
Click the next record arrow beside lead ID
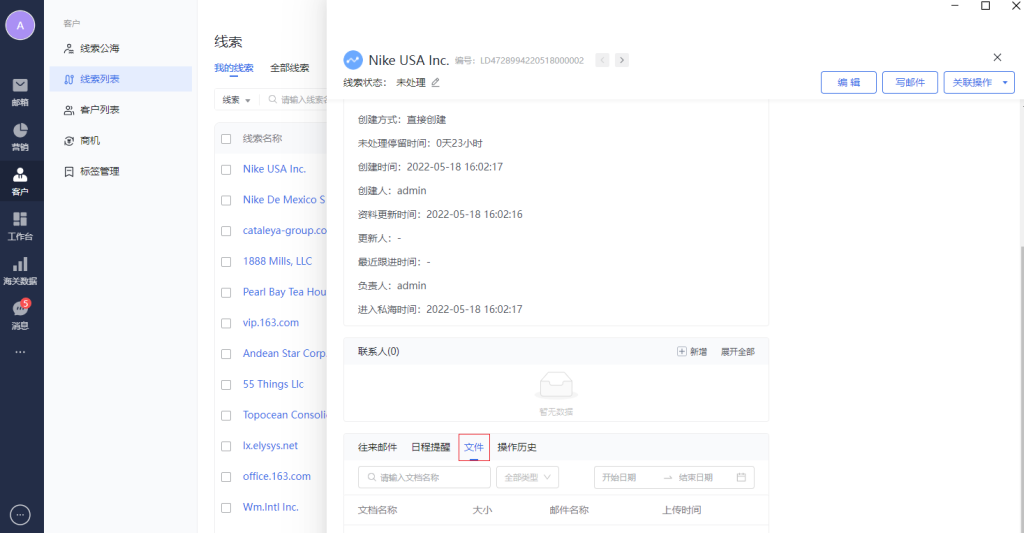(622, 60)
